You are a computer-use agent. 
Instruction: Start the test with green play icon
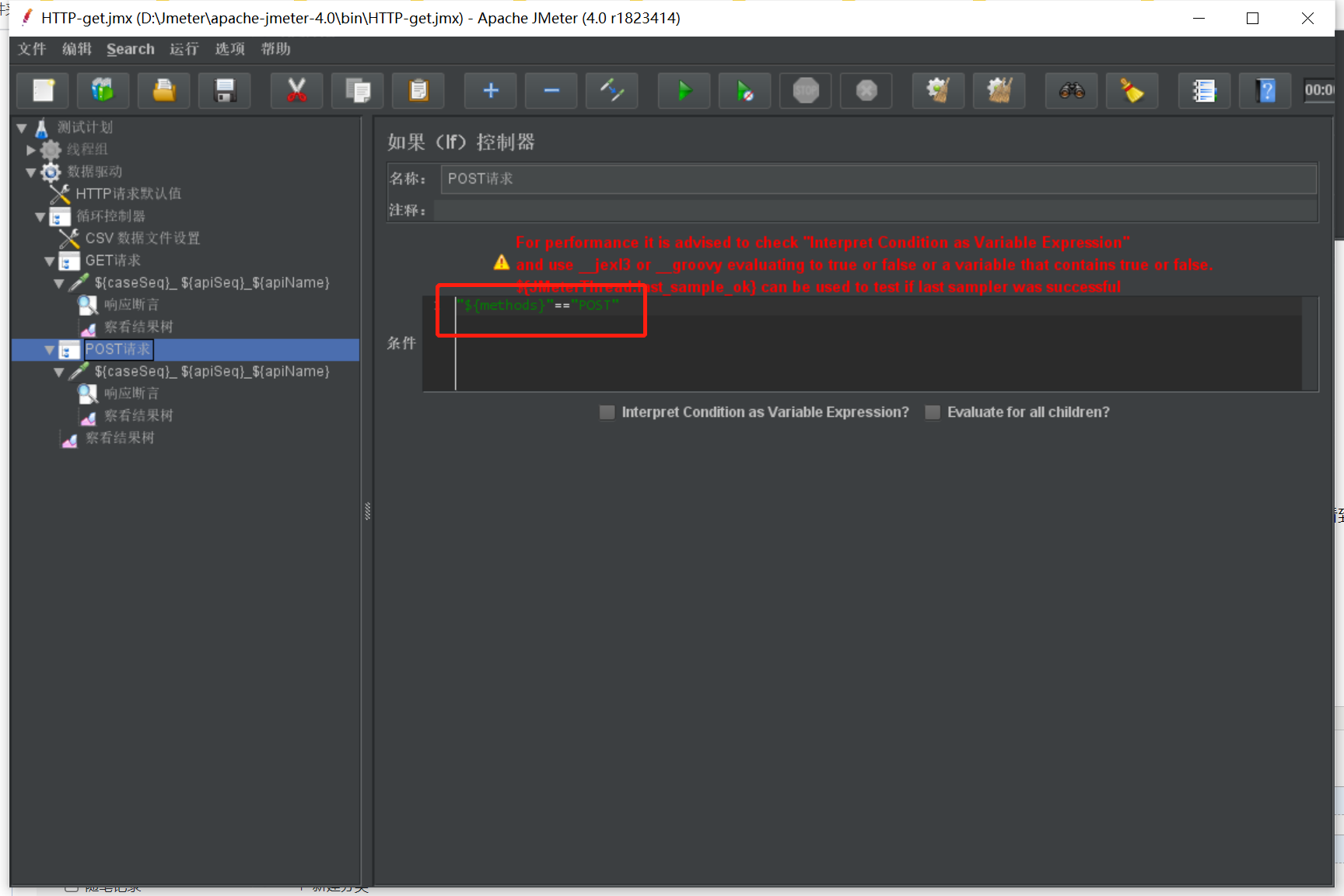click(x=684, y=91)
